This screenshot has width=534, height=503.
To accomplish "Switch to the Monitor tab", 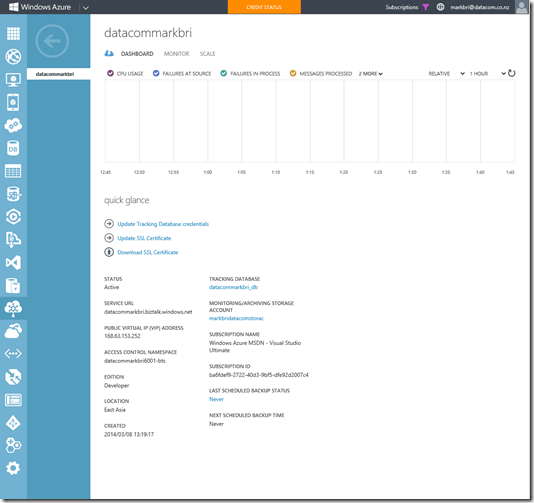I will point(176,54).
